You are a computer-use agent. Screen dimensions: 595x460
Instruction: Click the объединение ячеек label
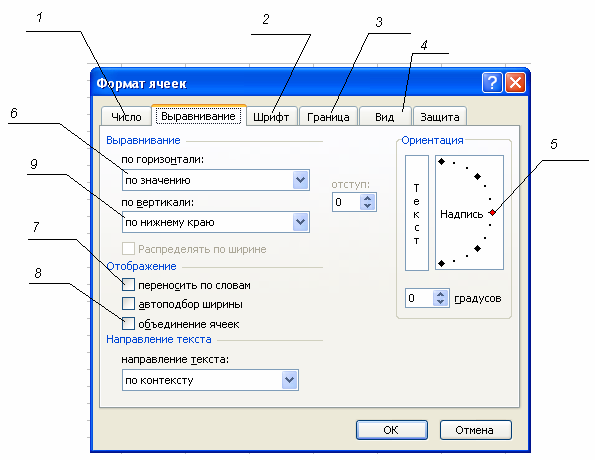click(189, 325)
